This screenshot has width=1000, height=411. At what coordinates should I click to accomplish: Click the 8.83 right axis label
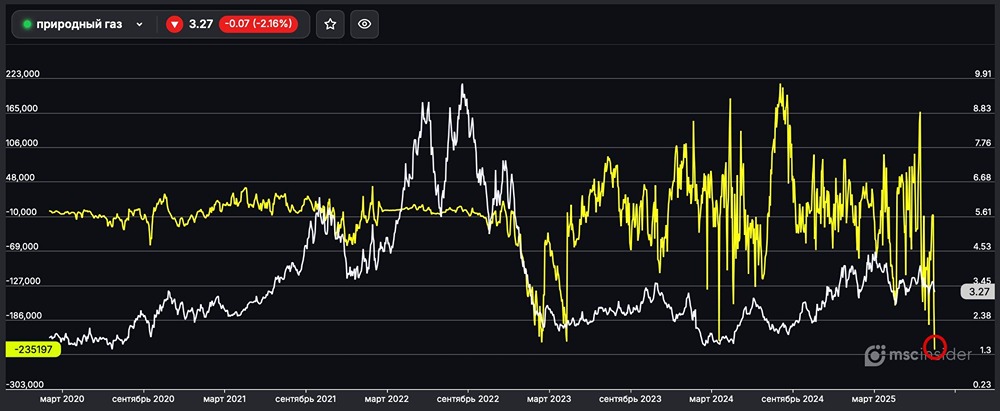pyautogui.click(x=980, y=108)
